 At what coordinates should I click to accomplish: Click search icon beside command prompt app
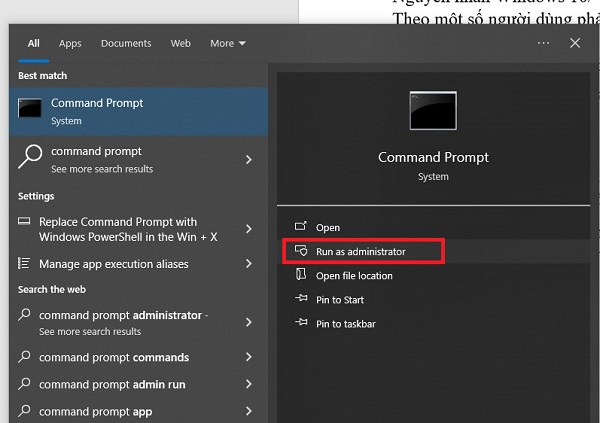click(x=24, y=410)
